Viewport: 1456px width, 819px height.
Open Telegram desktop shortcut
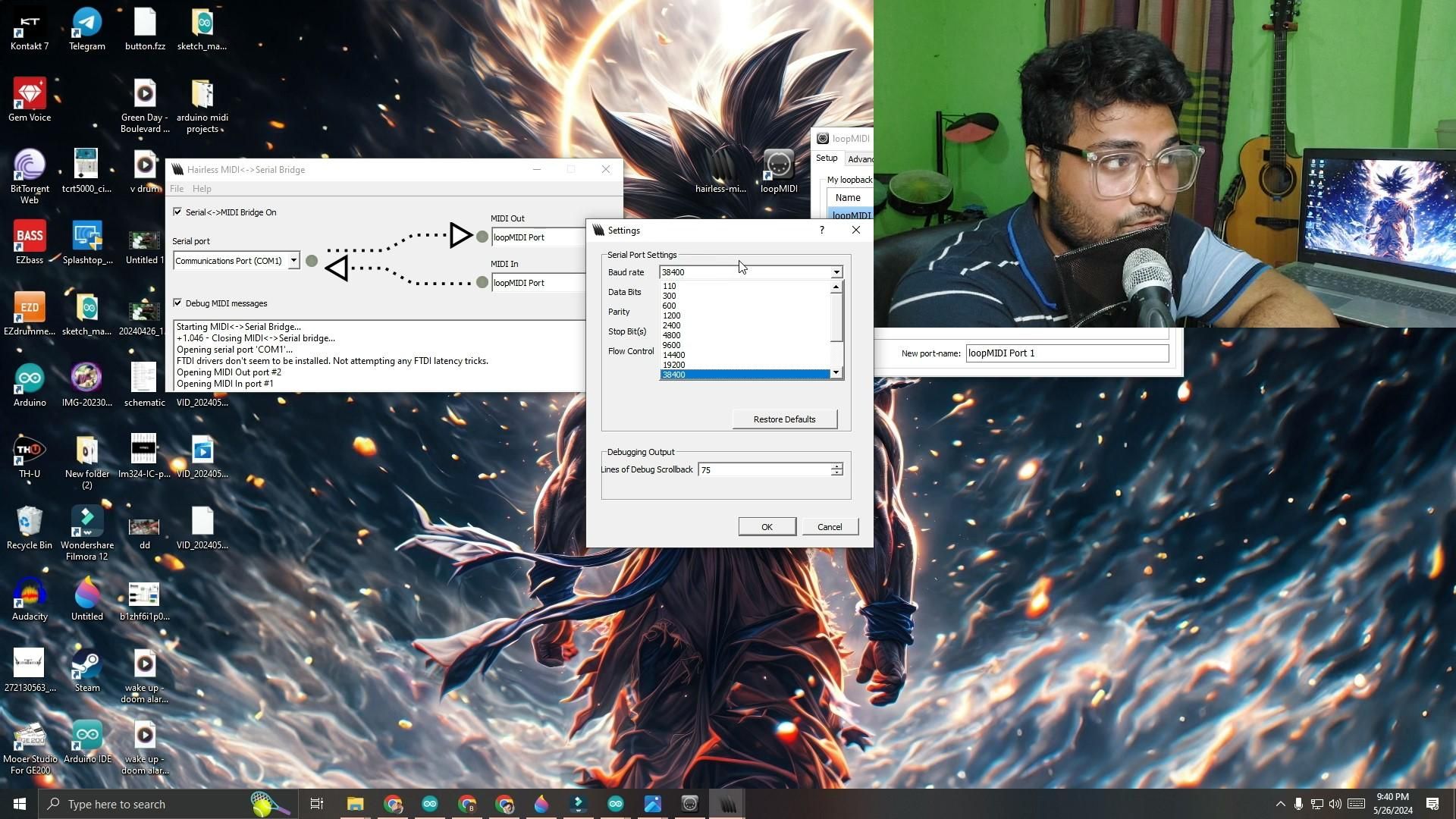87,22
